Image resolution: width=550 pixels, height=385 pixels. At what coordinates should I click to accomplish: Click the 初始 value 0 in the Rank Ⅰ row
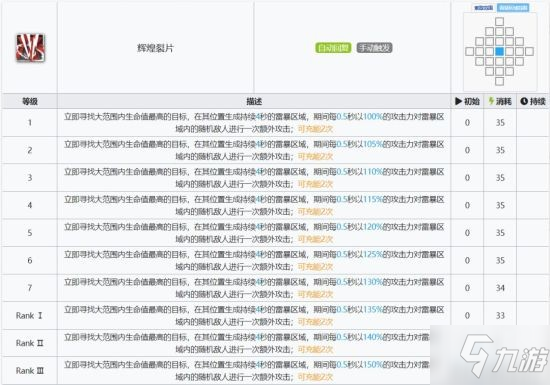pos(467,316)
